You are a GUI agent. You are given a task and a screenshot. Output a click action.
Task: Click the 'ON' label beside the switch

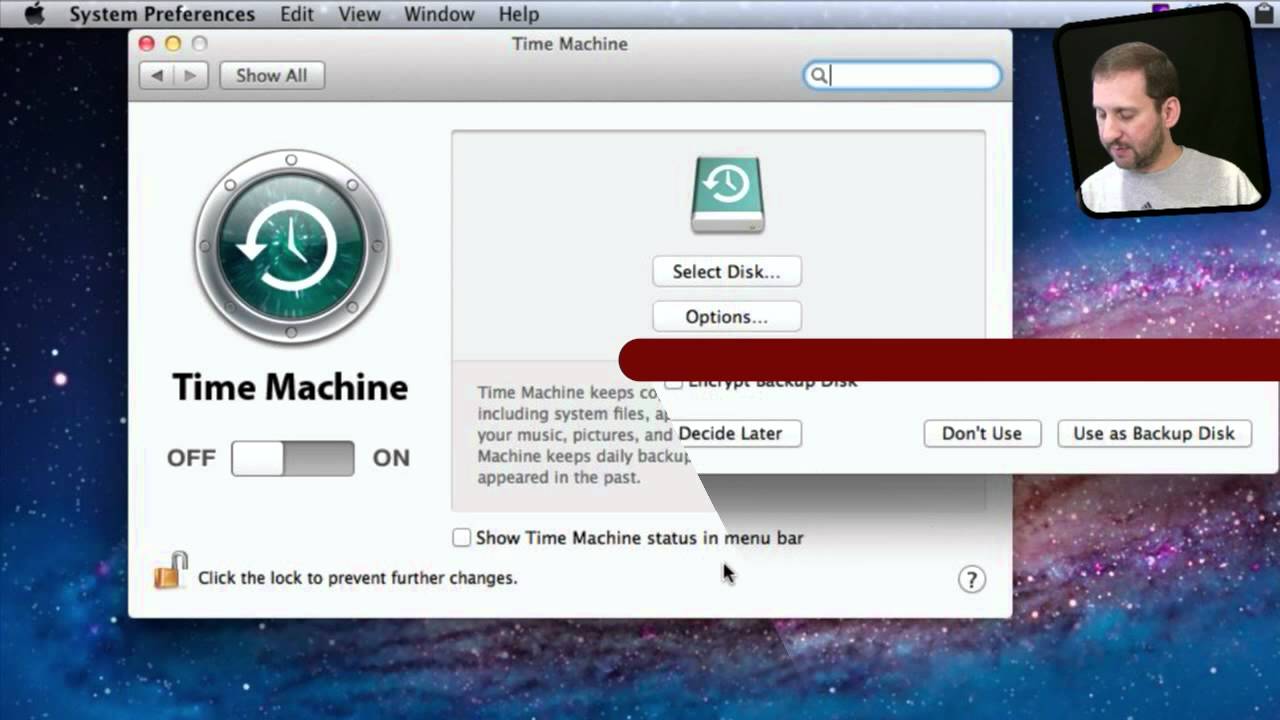point(391,458)
